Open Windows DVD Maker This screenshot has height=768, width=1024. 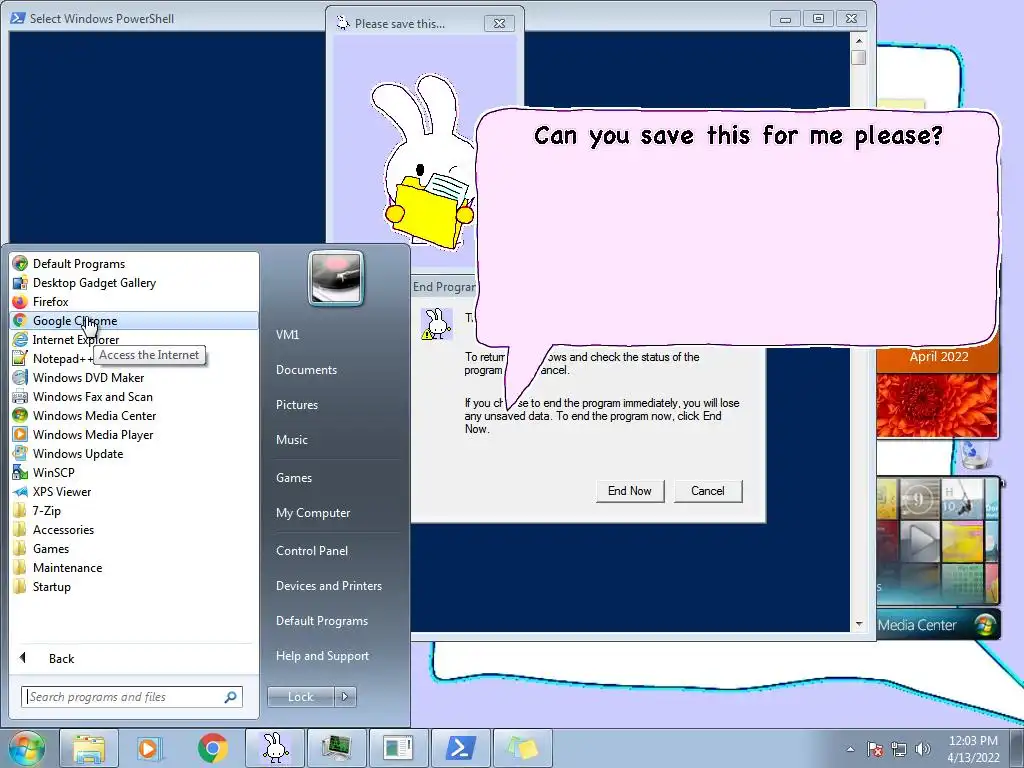134,377
